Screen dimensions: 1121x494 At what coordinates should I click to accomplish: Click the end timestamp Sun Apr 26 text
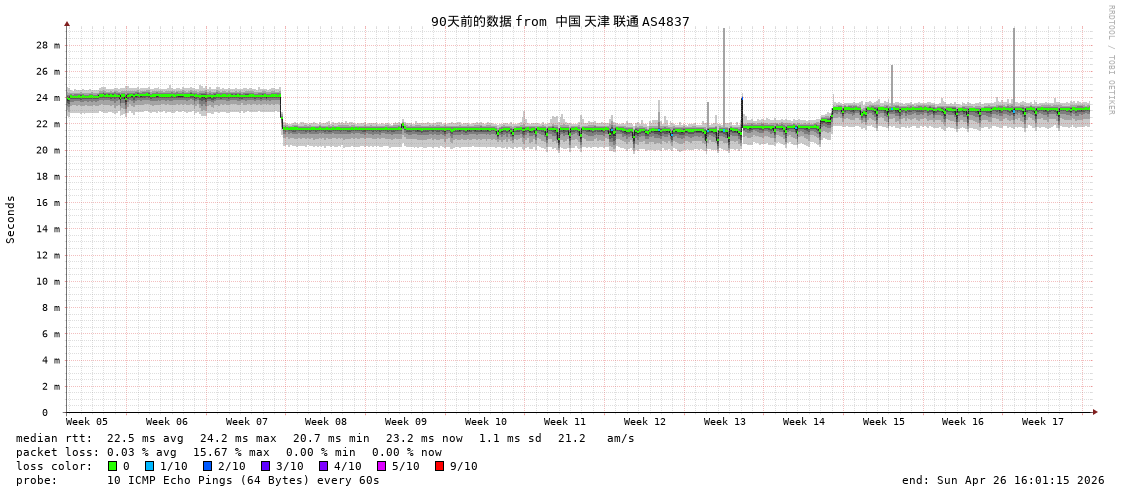(x=1002, y=480)
